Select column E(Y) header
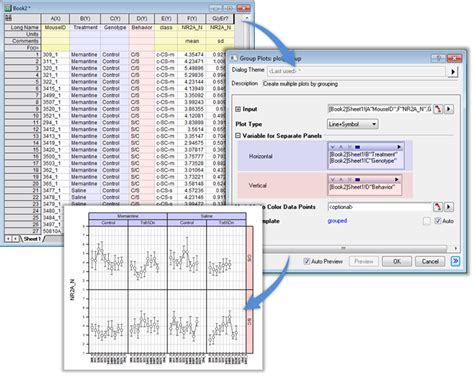The image size is (474, 376). (166, 19)
